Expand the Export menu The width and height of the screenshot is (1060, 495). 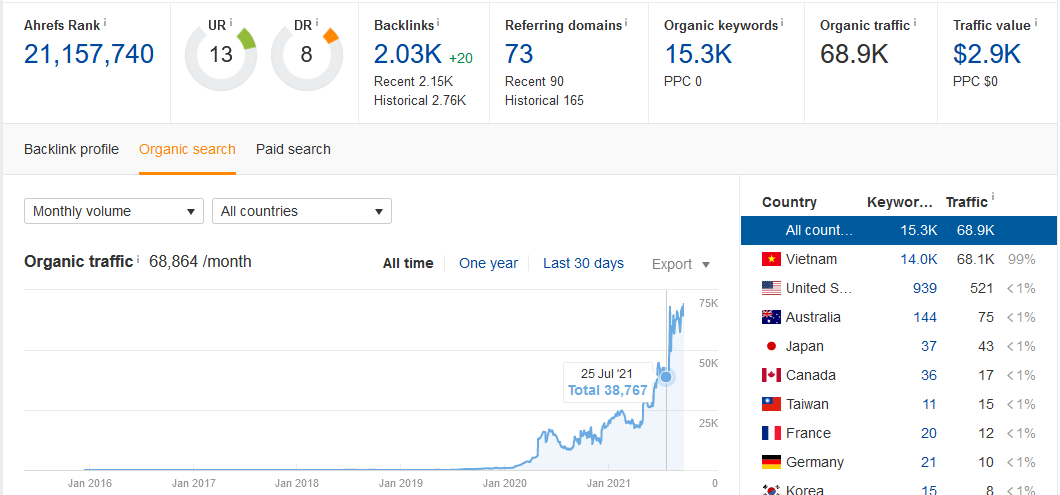(681, 264)
